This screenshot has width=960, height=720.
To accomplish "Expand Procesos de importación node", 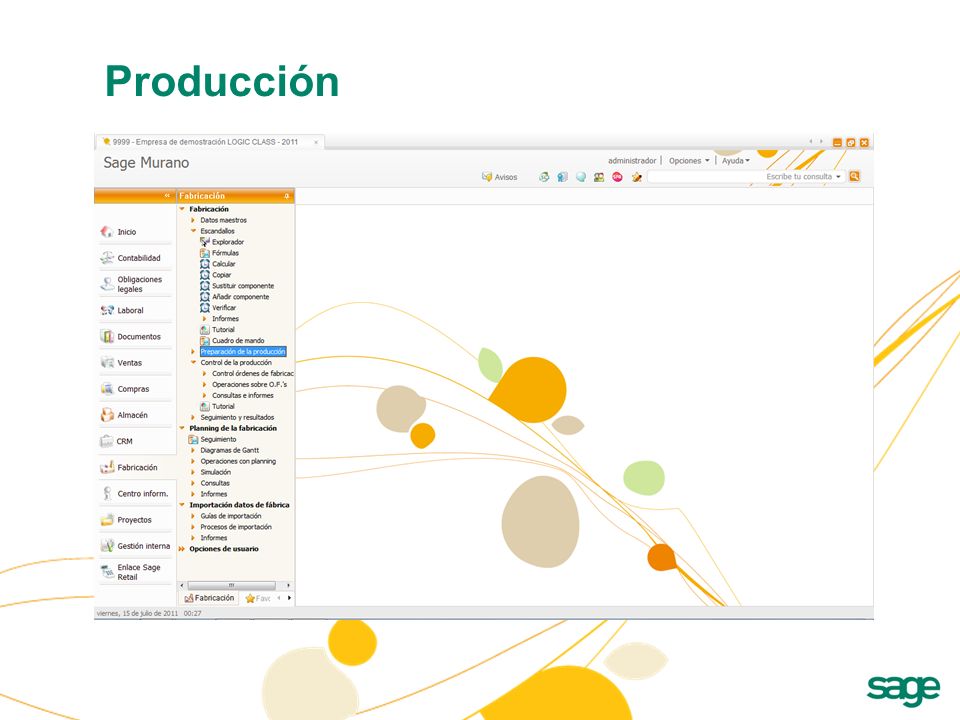I will pyautogui.click(x=193, y=527).
